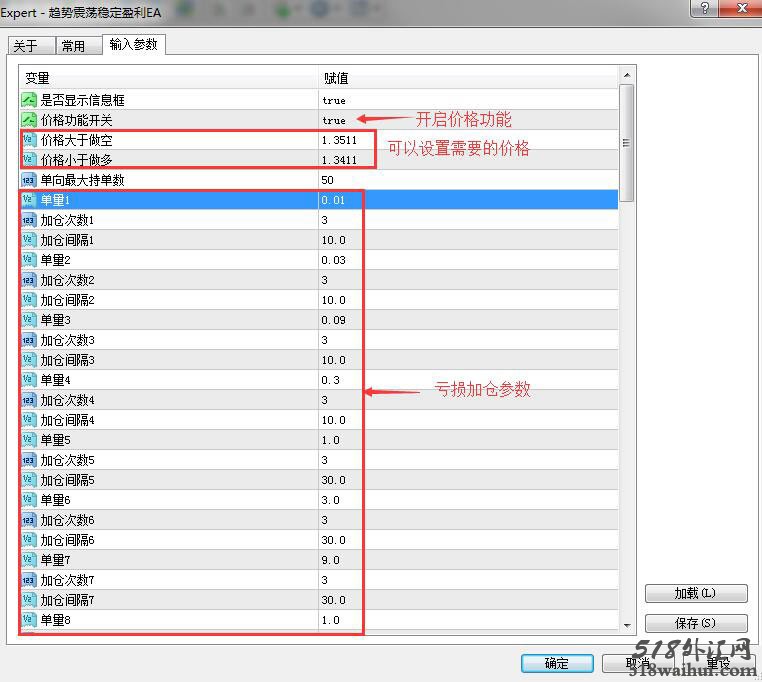Image resolution: width=762 pixels, height=682 pixels.
Task: Switch to the 关于 tab
Action: (x=31, y=46)
